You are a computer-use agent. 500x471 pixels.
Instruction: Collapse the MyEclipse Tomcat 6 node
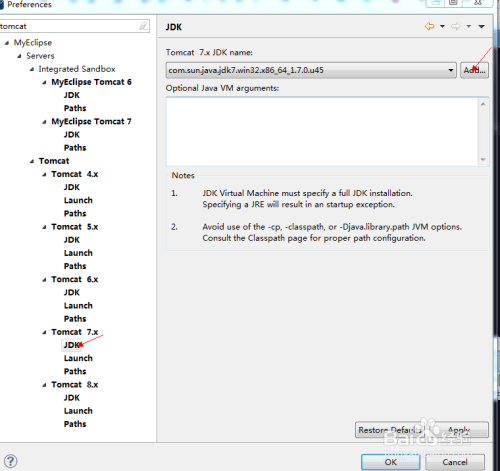tap(44, 82)
